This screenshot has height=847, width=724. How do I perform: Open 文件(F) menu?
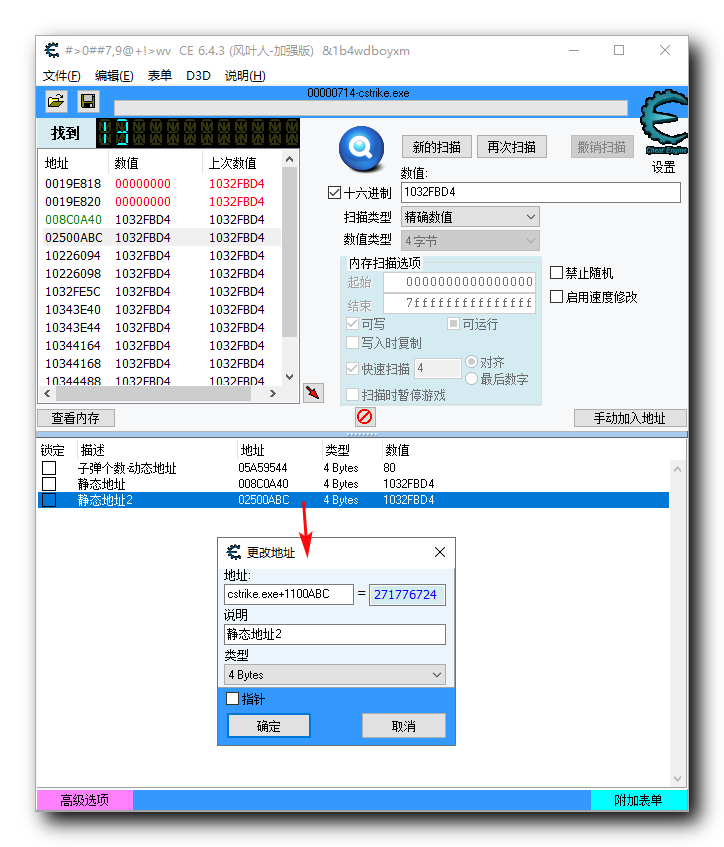point(62,76)
